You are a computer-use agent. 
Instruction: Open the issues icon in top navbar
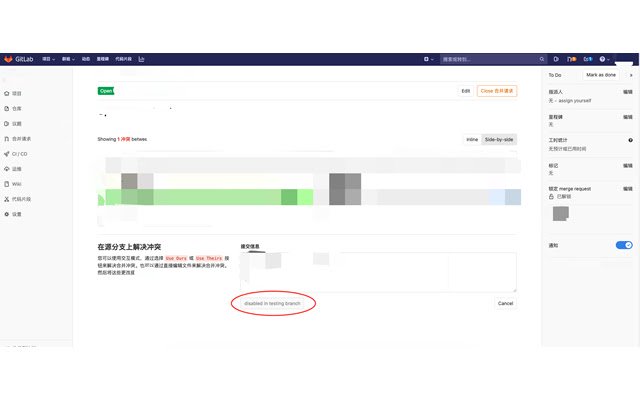pyautogui.click(x=556, y=59)
